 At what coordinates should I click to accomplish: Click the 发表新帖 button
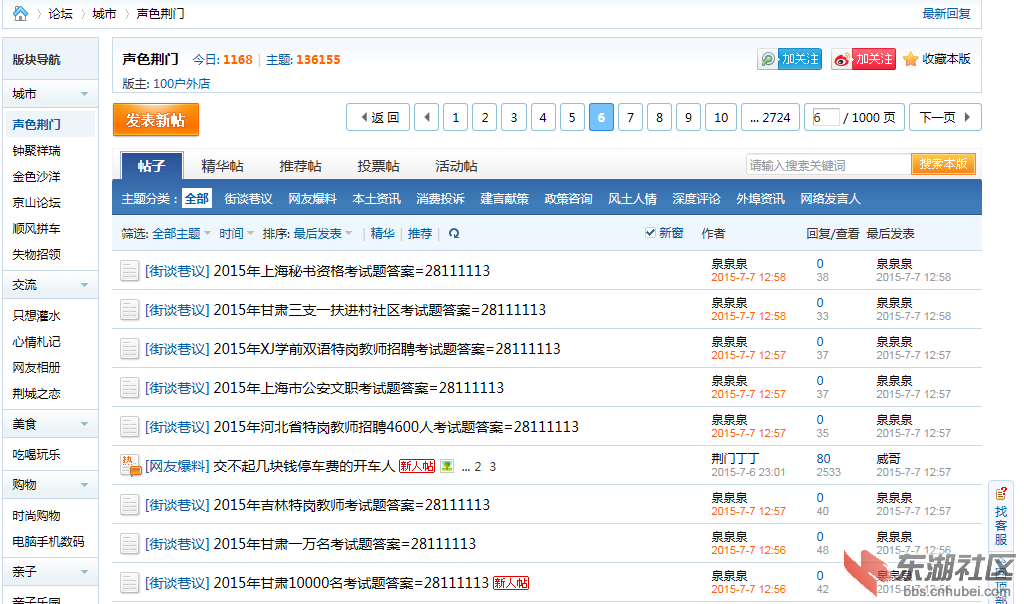coord(155,120)
